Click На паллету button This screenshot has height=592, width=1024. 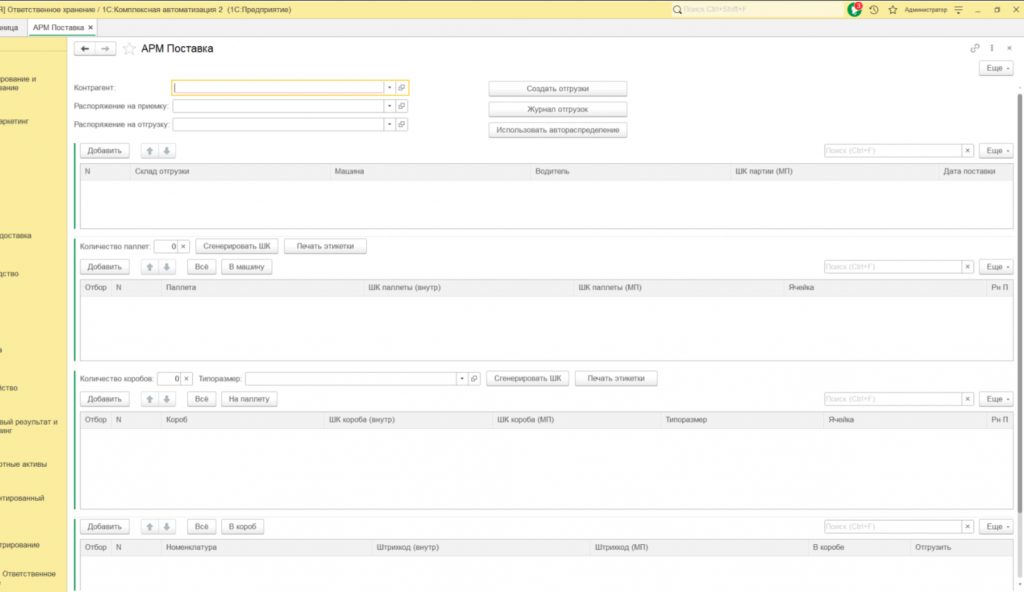pos(249,399)
